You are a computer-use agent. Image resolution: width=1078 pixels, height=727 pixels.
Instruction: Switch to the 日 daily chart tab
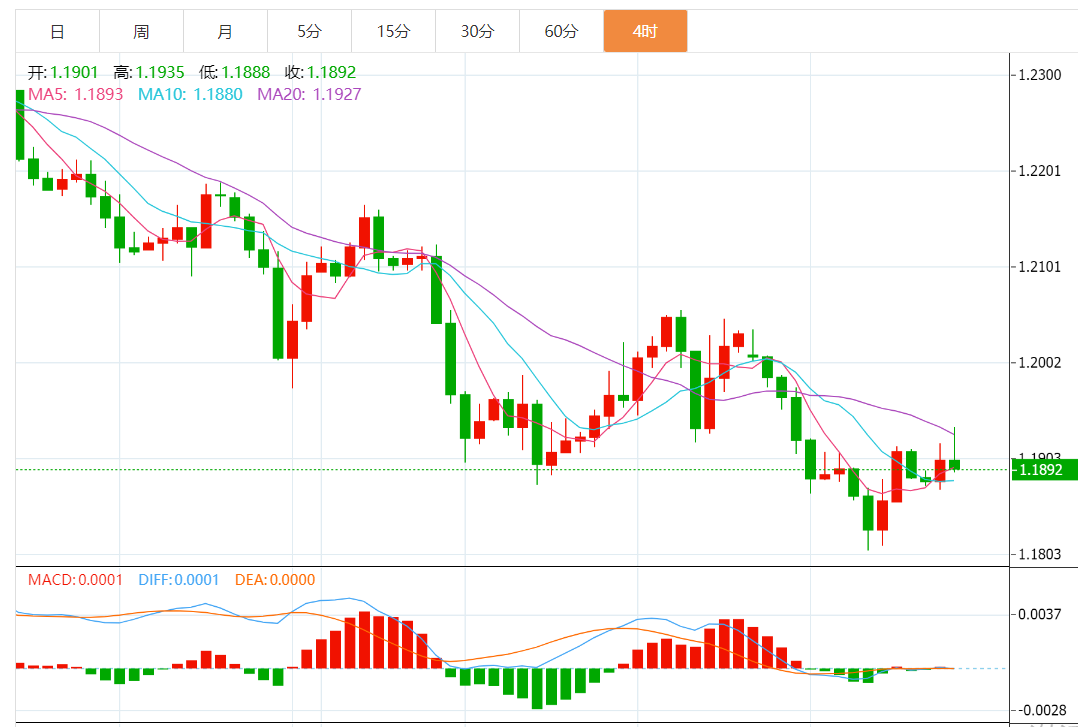58,31
